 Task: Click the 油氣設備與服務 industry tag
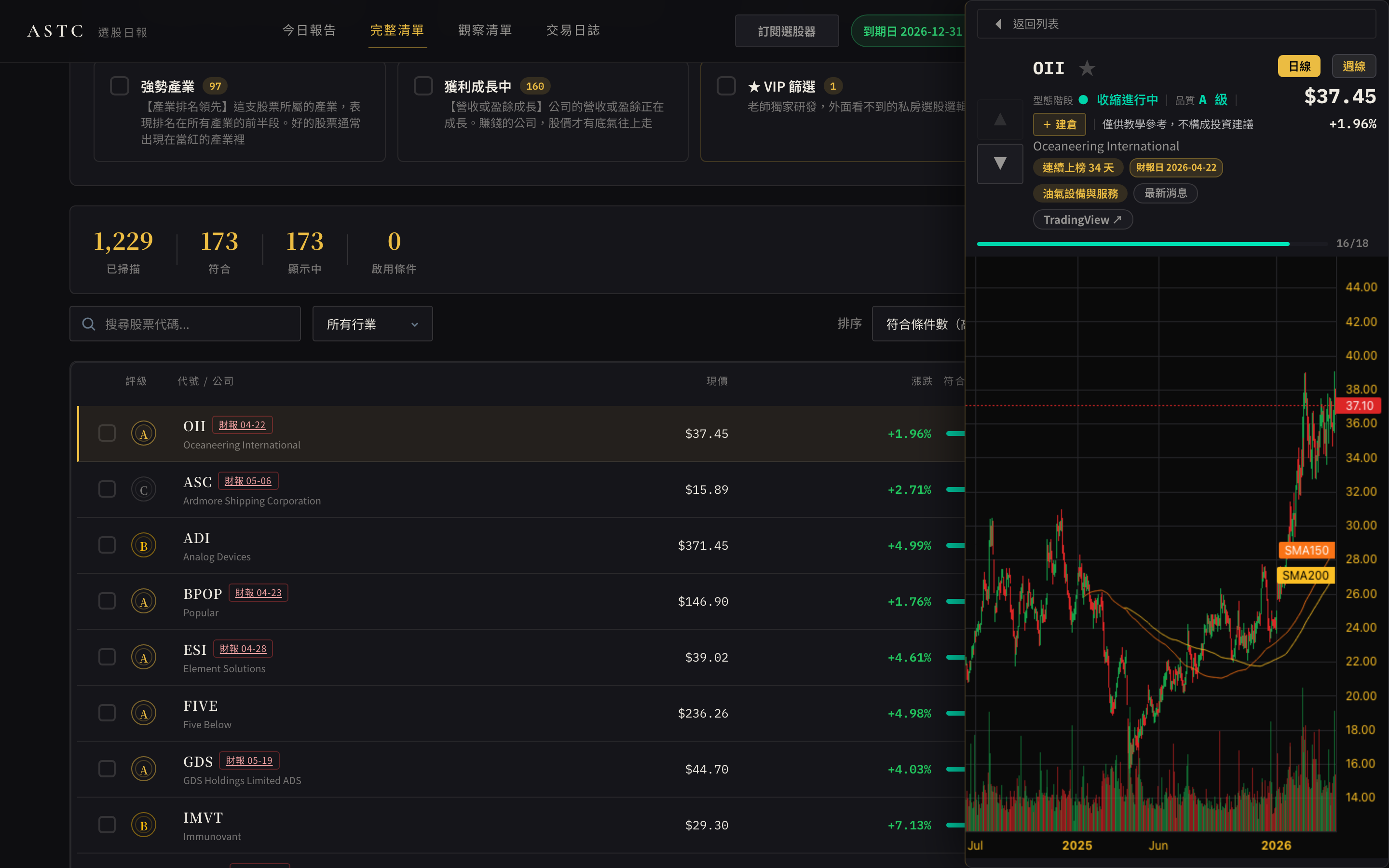coord(1080,193)
